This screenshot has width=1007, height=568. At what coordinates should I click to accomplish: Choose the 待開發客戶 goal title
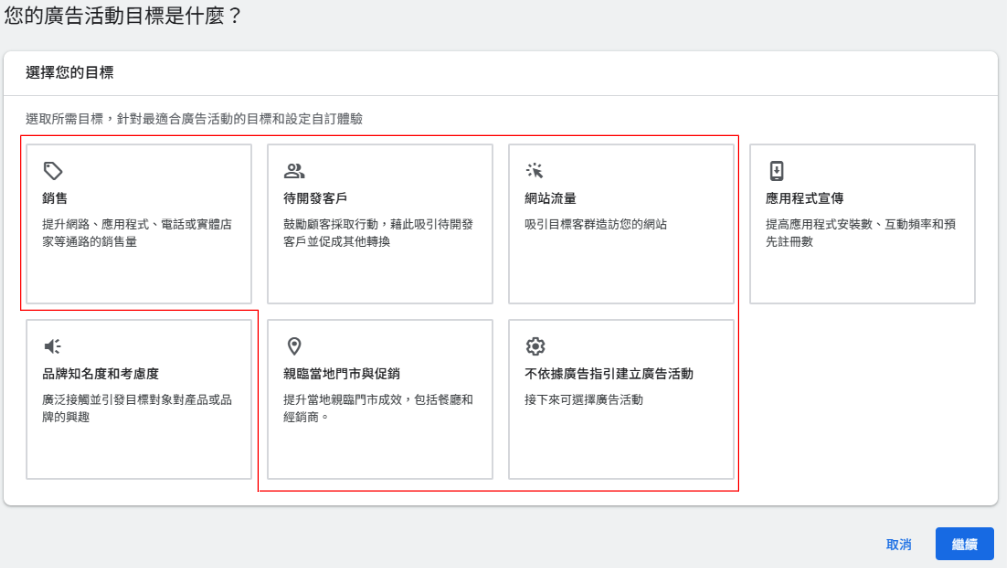pyautogui.click(x=315, y=198)
